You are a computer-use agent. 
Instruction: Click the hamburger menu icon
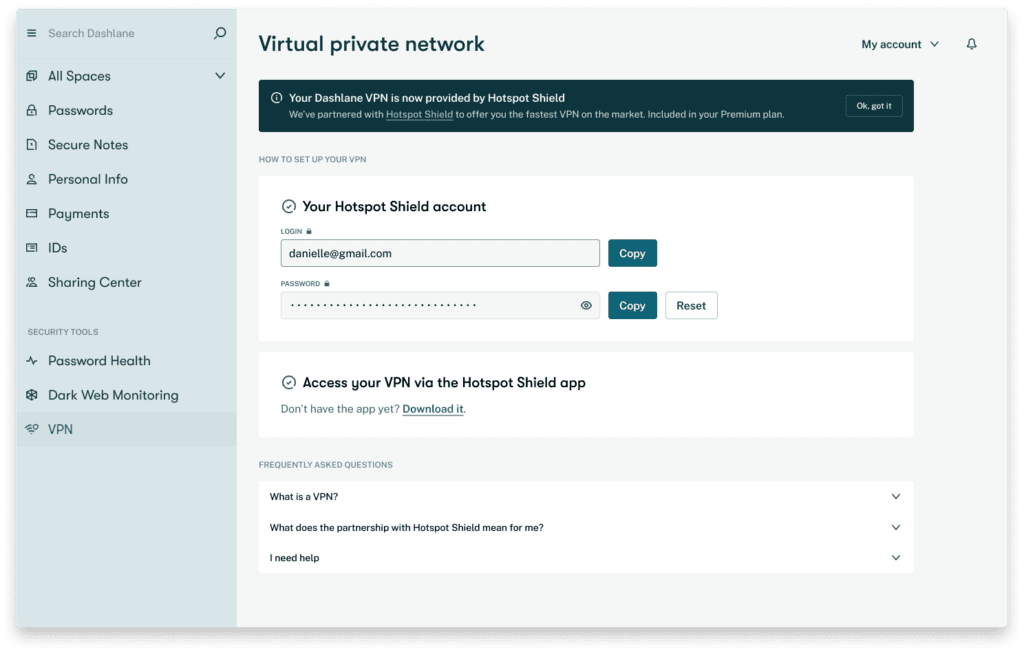30,32
